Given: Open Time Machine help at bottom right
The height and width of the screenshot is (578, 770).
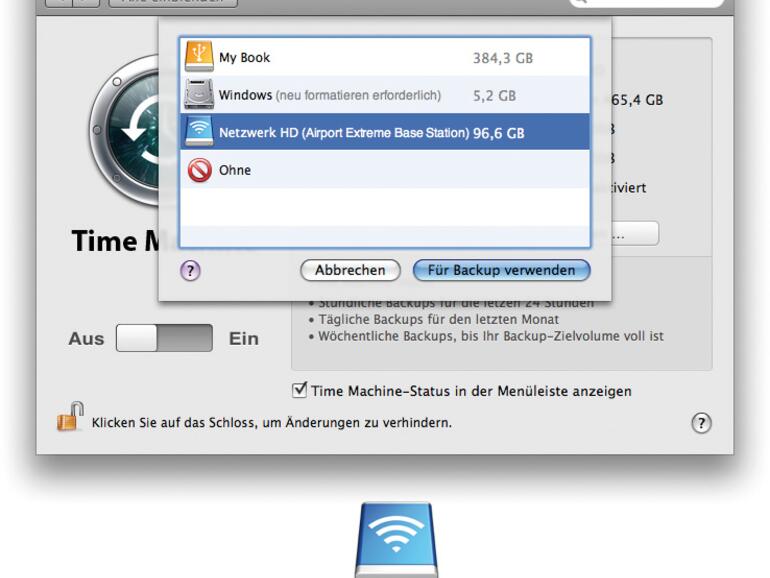Looking at the screenshot, I should [x=701, y=423].
